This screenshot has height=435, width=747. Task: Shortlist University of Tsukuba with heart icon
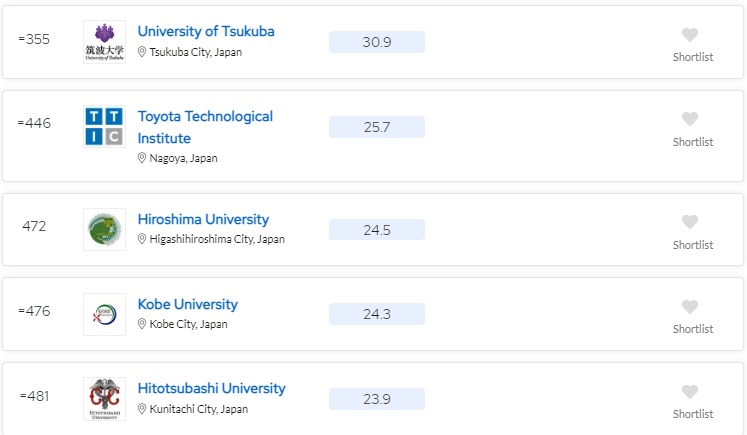(689, 35)
